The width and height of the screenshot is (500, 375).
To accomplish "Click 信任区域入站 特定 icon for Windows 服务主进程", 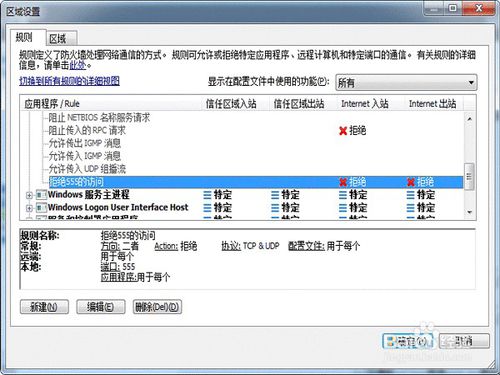I will tap(208, 195).
